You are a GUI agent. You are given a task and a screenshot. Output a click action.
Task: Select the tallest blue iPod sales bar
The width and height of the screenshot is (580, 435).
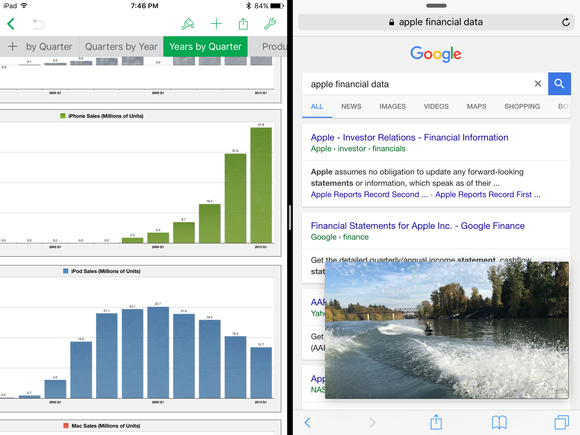pyautogui.click(x=158, y=353)
